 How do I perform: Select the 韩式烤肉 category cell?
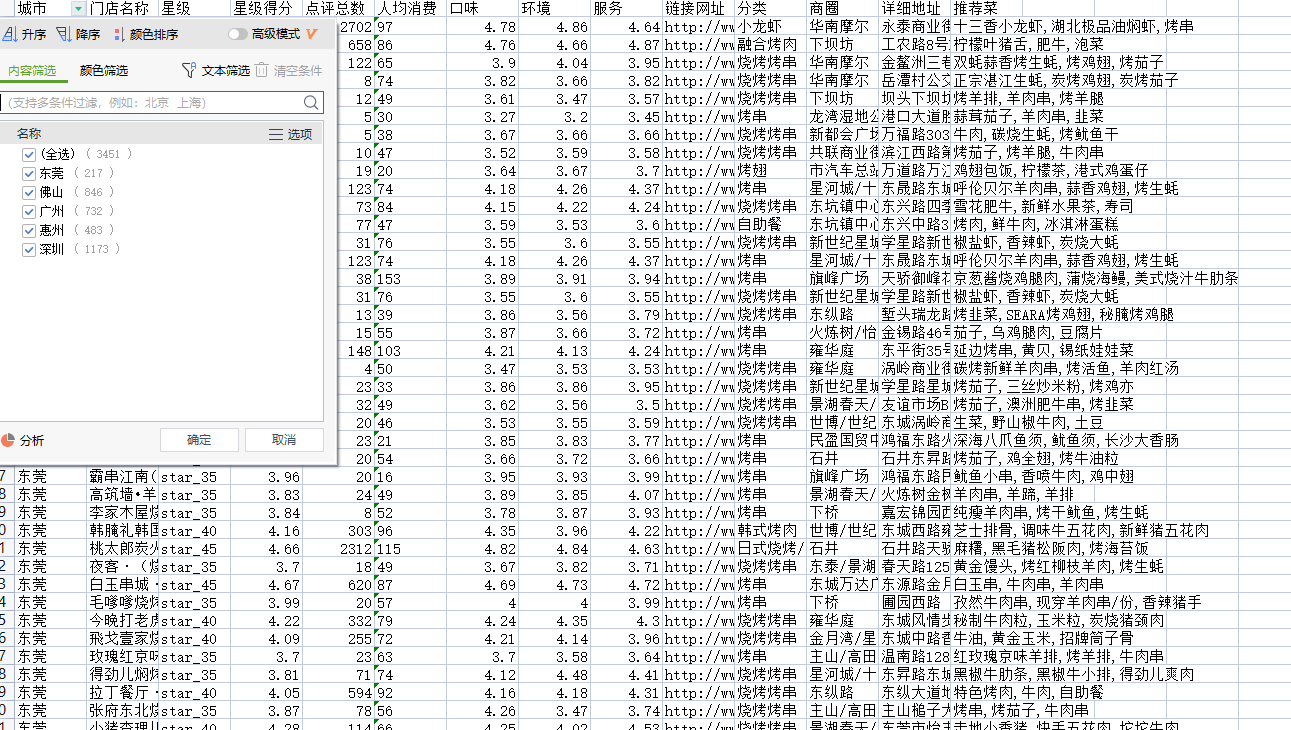coord(770,531)
